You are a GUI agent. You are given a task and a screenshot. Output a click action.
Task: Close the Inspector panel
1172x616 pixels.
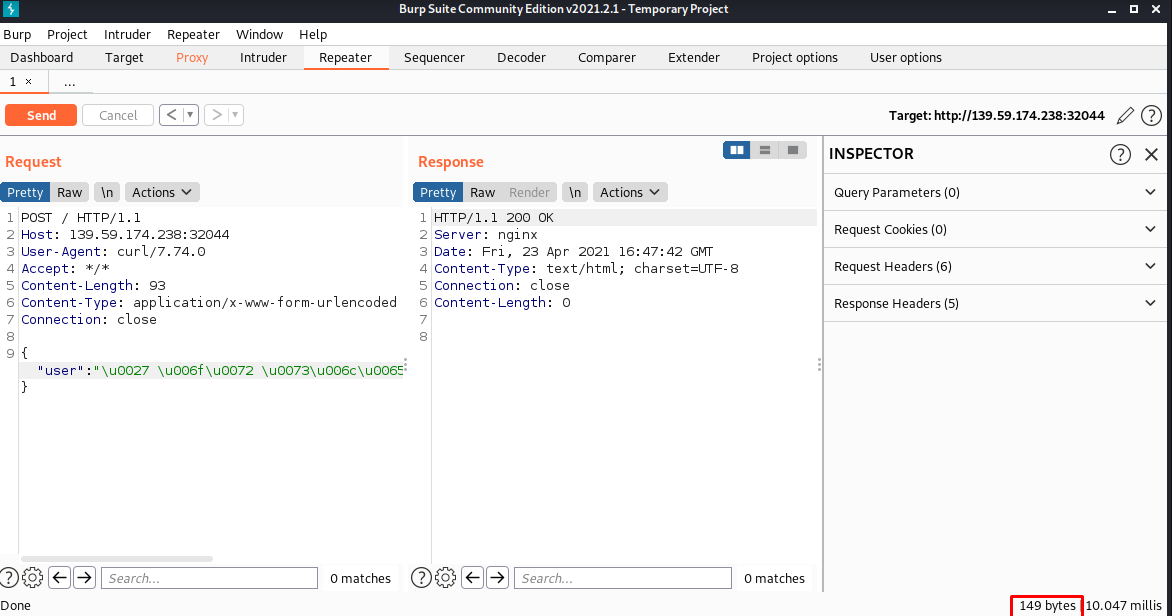[x=1151, y=154]
